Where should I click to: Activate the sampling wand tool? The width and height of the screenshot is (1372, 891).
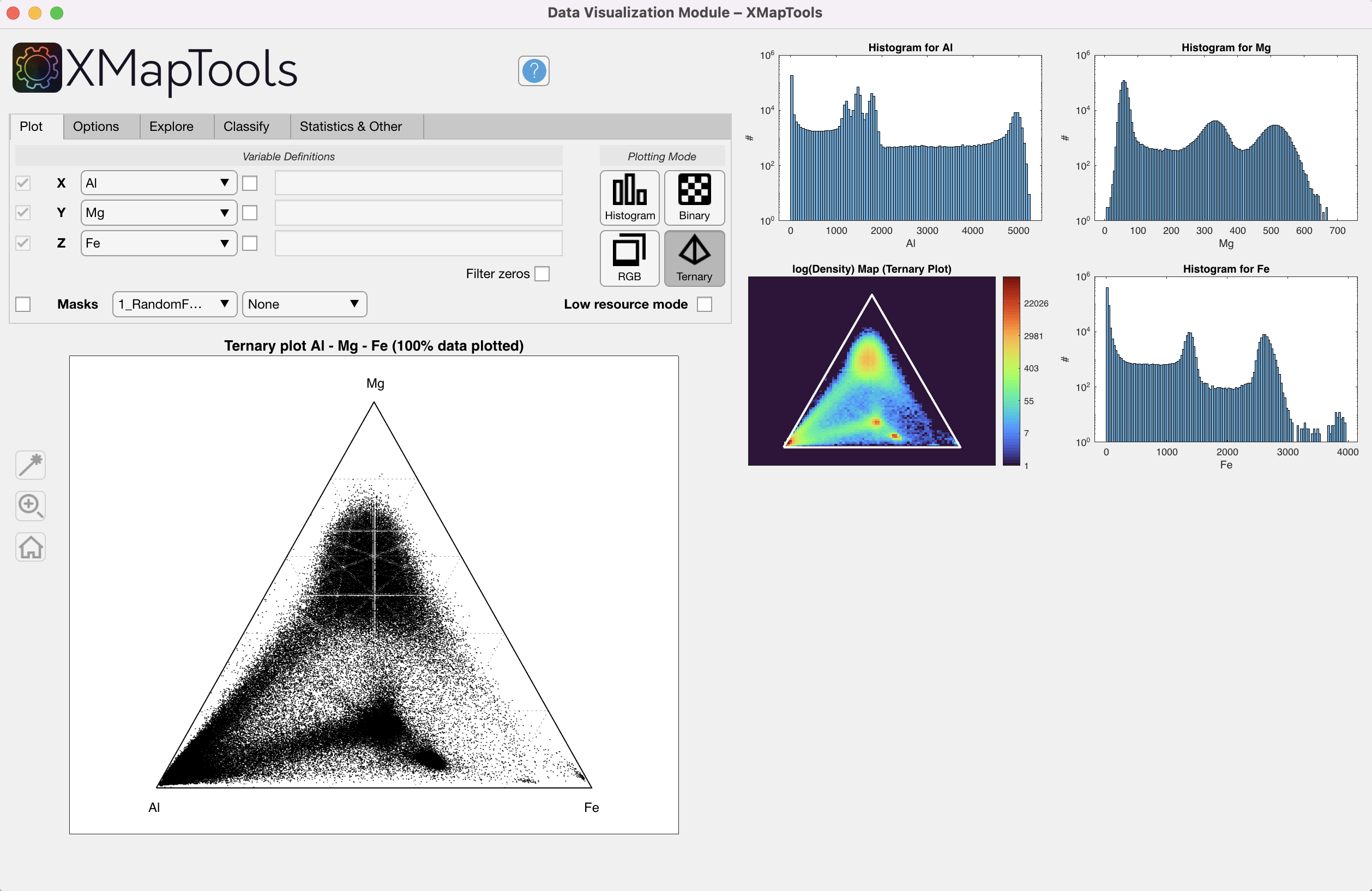[30, 465]
